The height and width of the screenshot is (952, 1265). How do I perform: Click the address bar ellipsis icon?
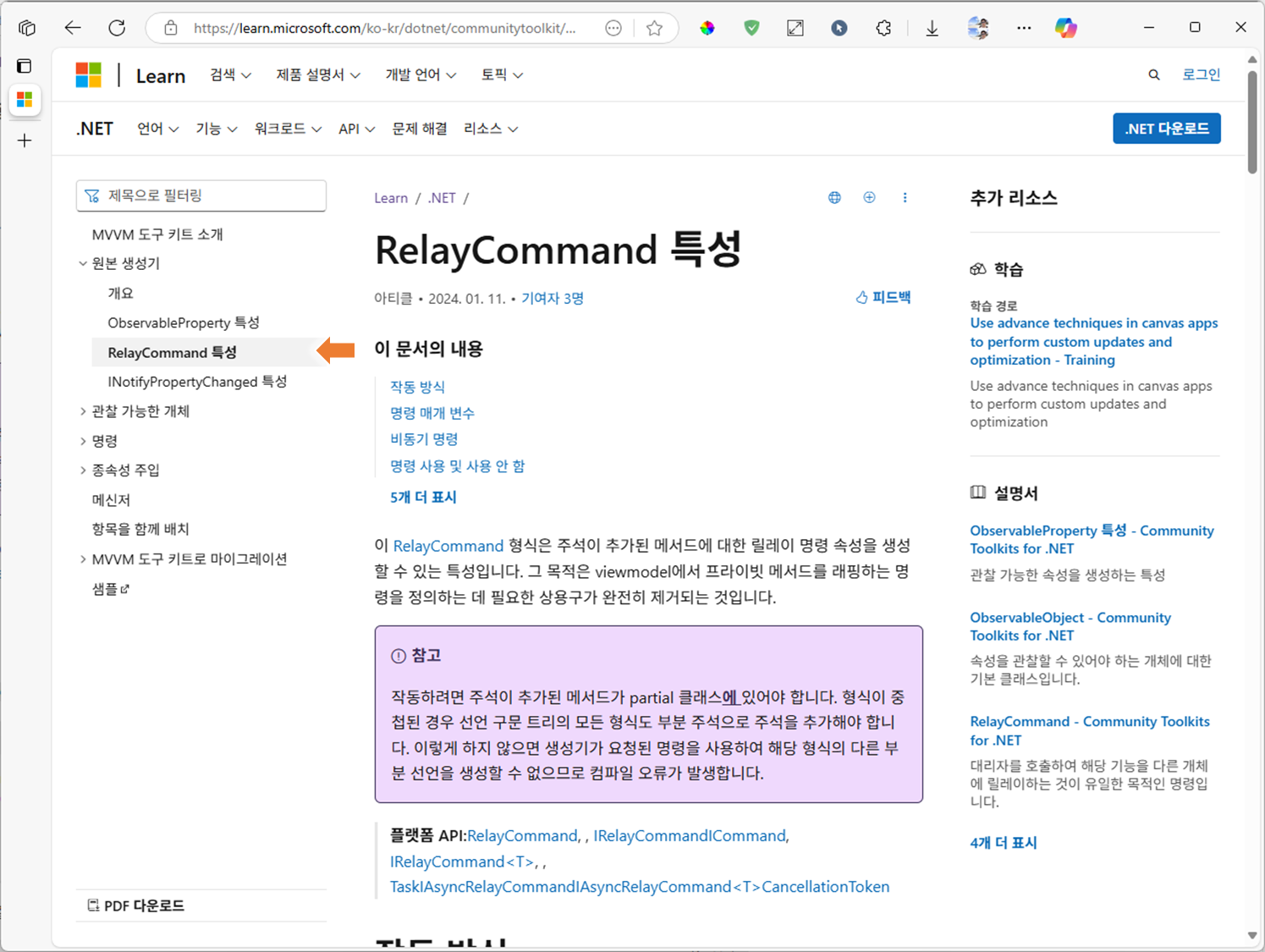click(x=613, y=28)
